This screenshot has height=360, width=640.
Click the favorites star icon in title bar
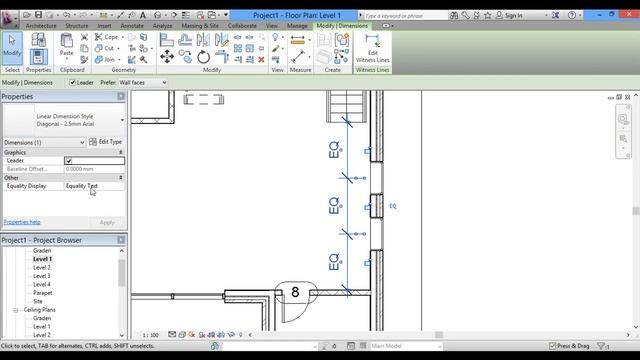(487, 16)
